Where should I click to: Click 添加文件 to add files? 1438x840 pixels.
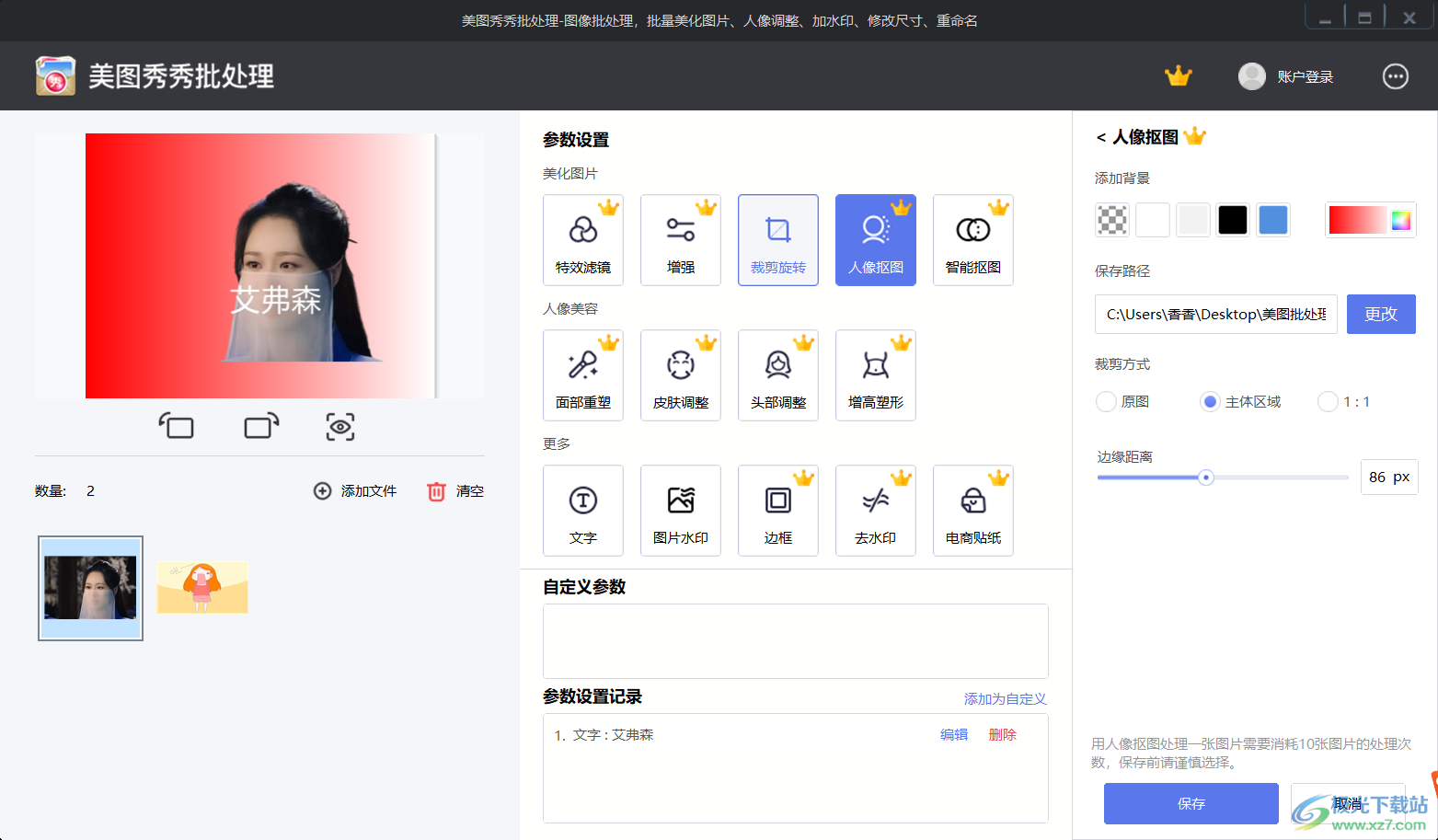point(355,491)
